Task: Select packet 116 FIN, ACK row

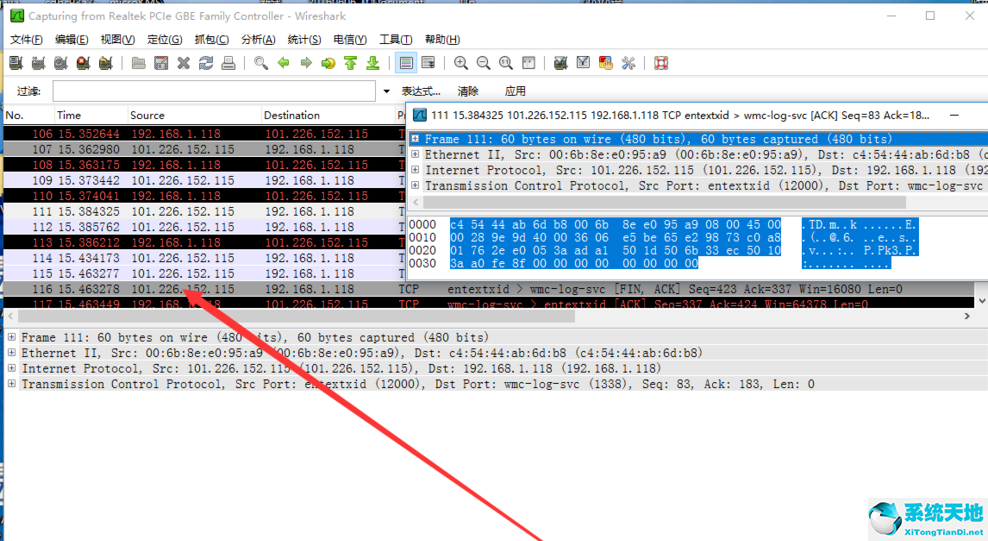Action: [x=489, y=289]
